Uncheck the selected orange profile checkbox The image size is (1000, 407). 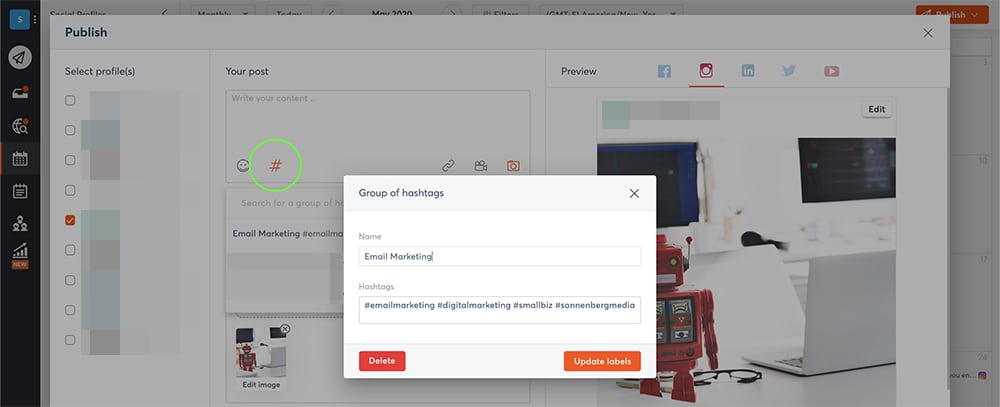pyautogui.click(x=70, y=220)
